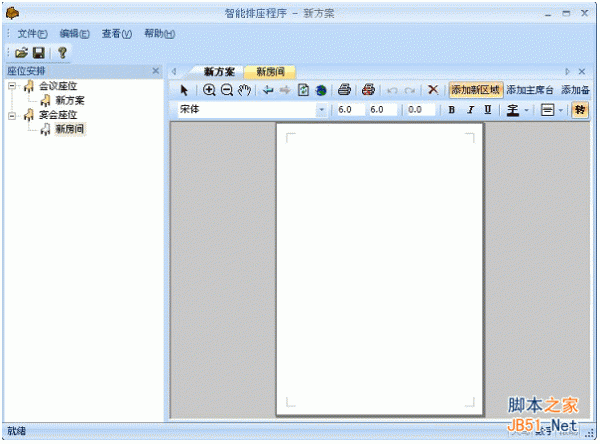
Task: Click the second 6.0 size field
Action: click(x=382, y=110)
